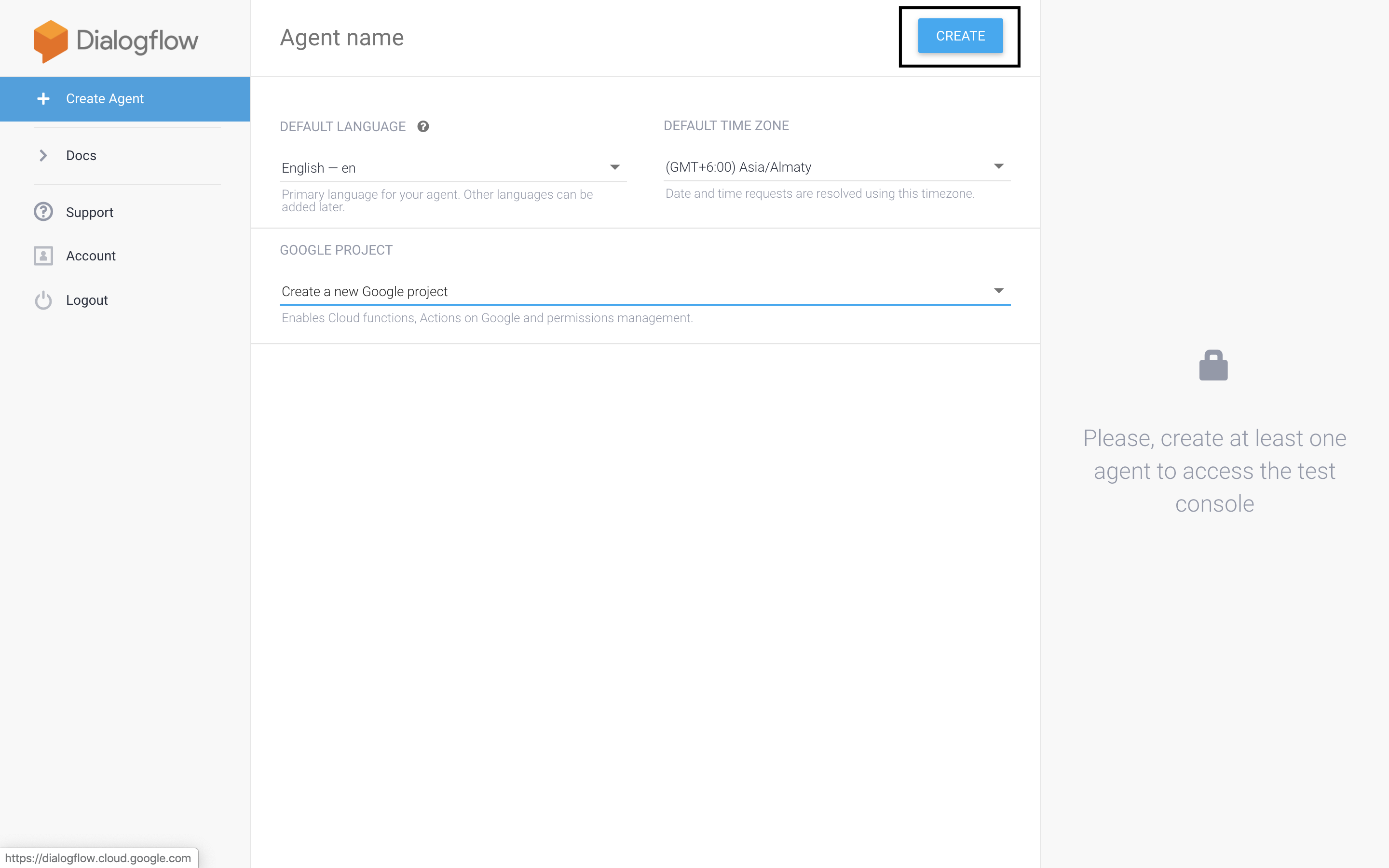Click text 'Primary language for your agent'
Screen dimensions: 1389x868
(370, 195)
